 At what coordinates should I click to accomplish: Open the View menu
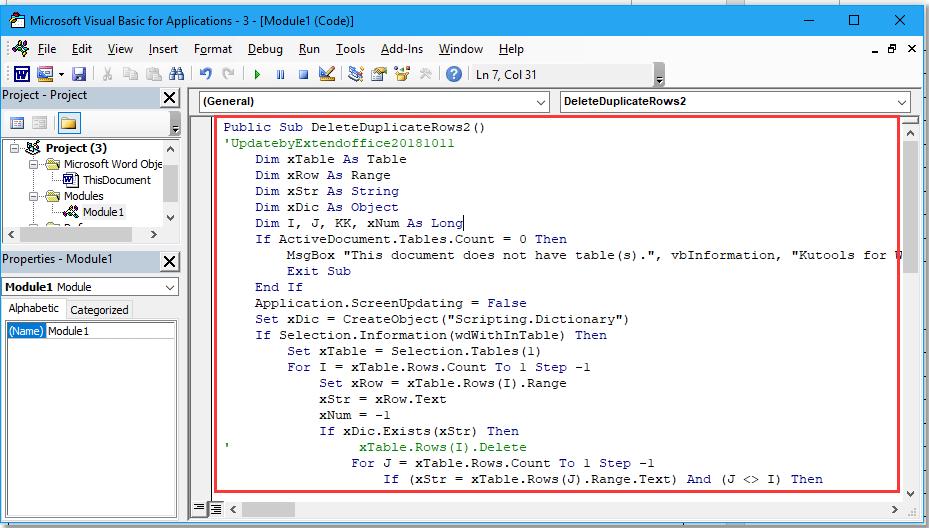[120, 49]
